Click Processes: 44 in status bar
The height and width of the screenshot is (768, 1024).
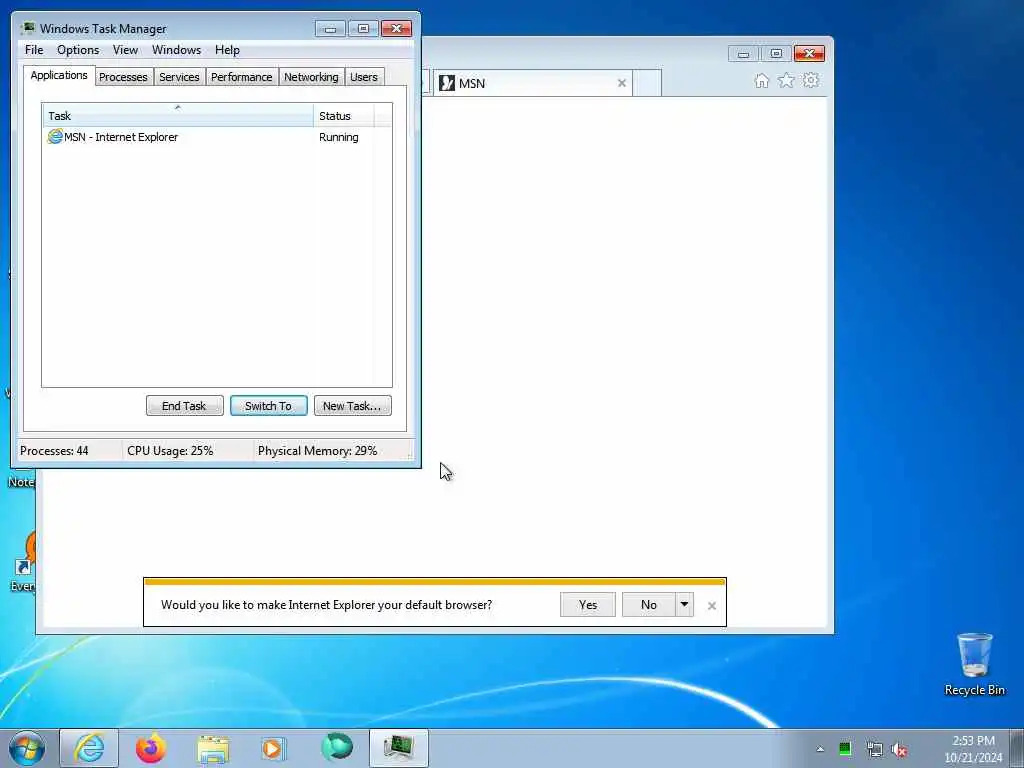(54, 451)
